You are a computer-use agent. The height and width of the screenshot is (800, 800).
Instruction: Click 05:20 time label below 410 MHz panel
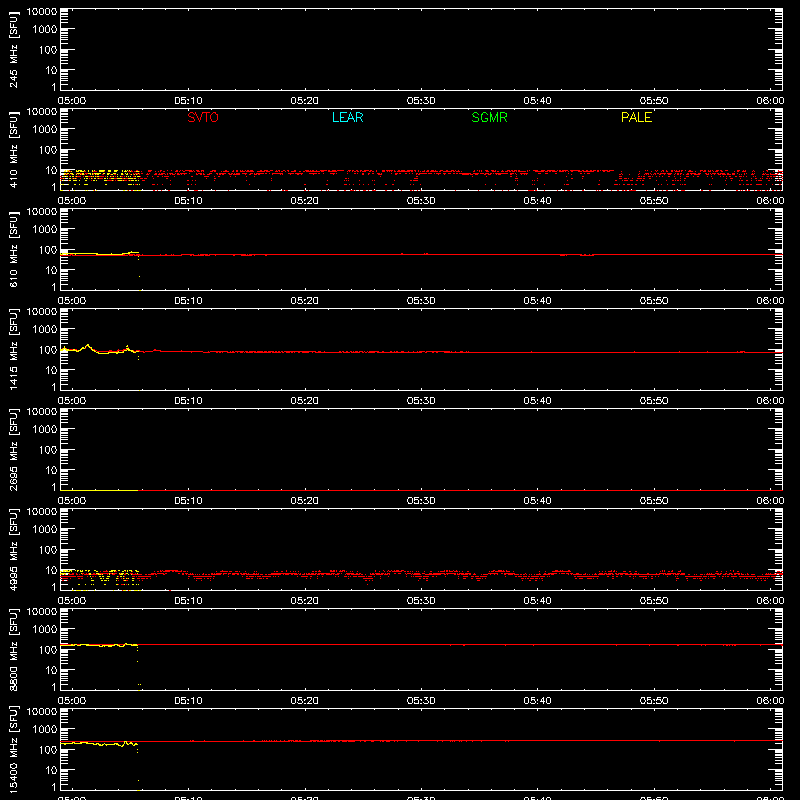(x=305, y=201)
